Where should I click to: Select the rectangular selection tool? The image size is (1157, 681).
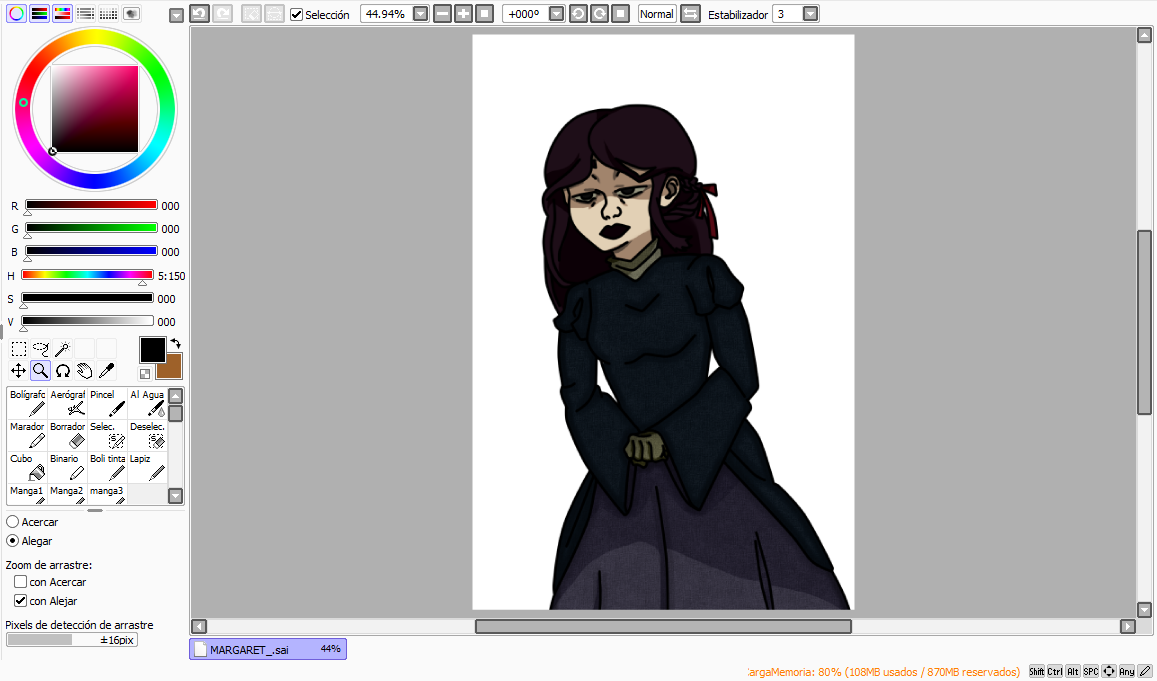pyautogui.click(x=18, y=349)
